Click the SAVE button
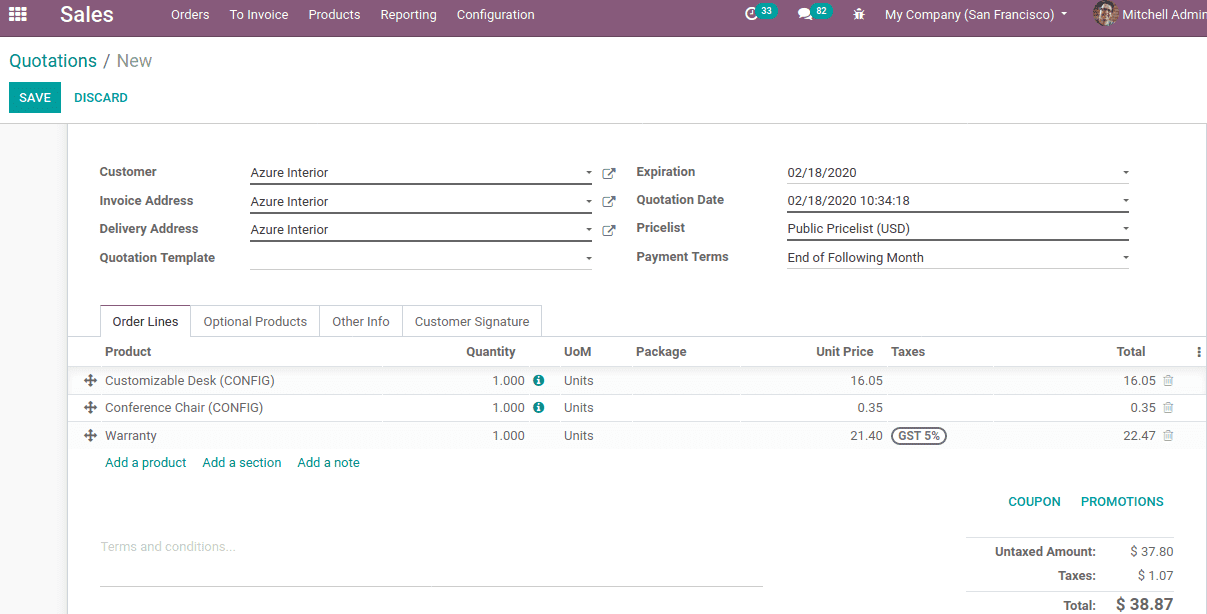This screenshot has width=1207, height=614. 35,98
